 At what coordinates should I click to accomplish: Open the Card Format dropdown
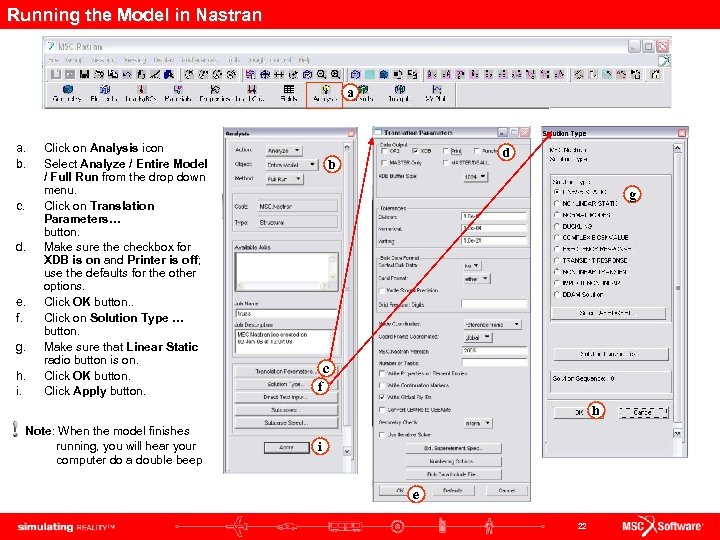pyautogui.click(x=477, y=279)
